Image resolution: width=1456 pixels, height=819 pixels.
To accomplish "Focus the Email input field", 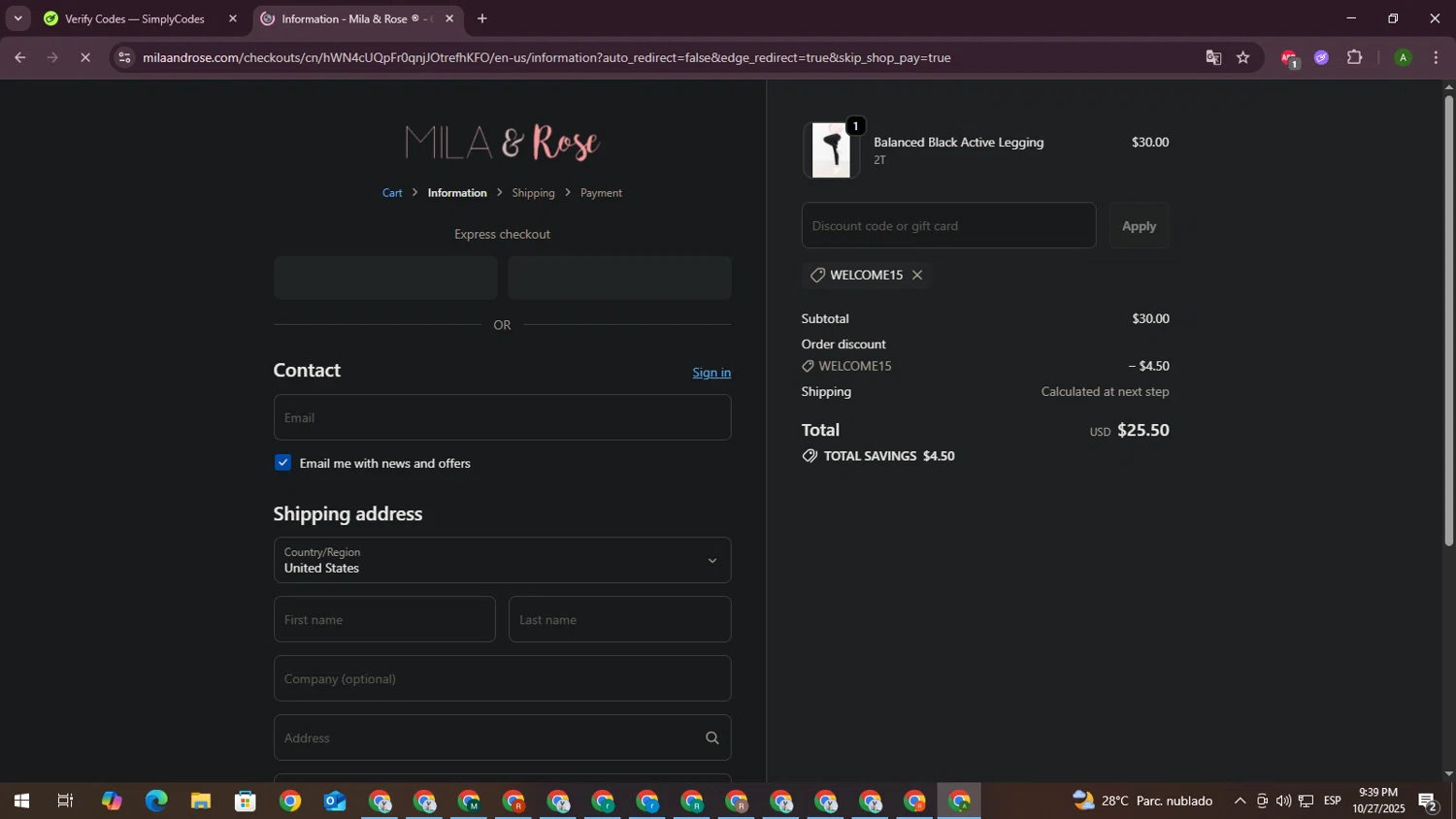I will tap(502, 417).
